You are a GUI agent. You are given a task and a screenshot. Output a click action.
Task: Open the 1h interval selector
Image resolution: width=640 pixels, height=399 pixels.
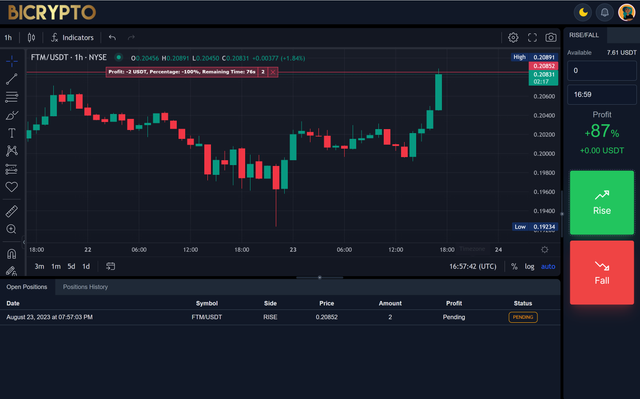[x=8, y=38]
